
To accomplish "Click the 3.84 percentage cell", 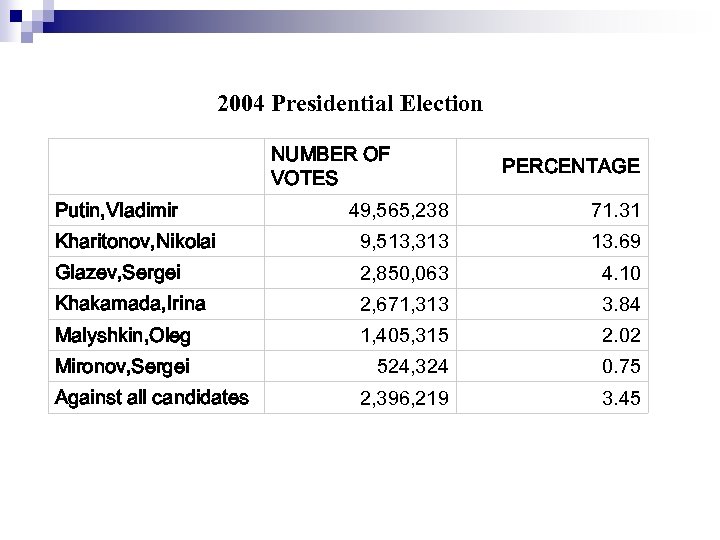I will point(623,305).
